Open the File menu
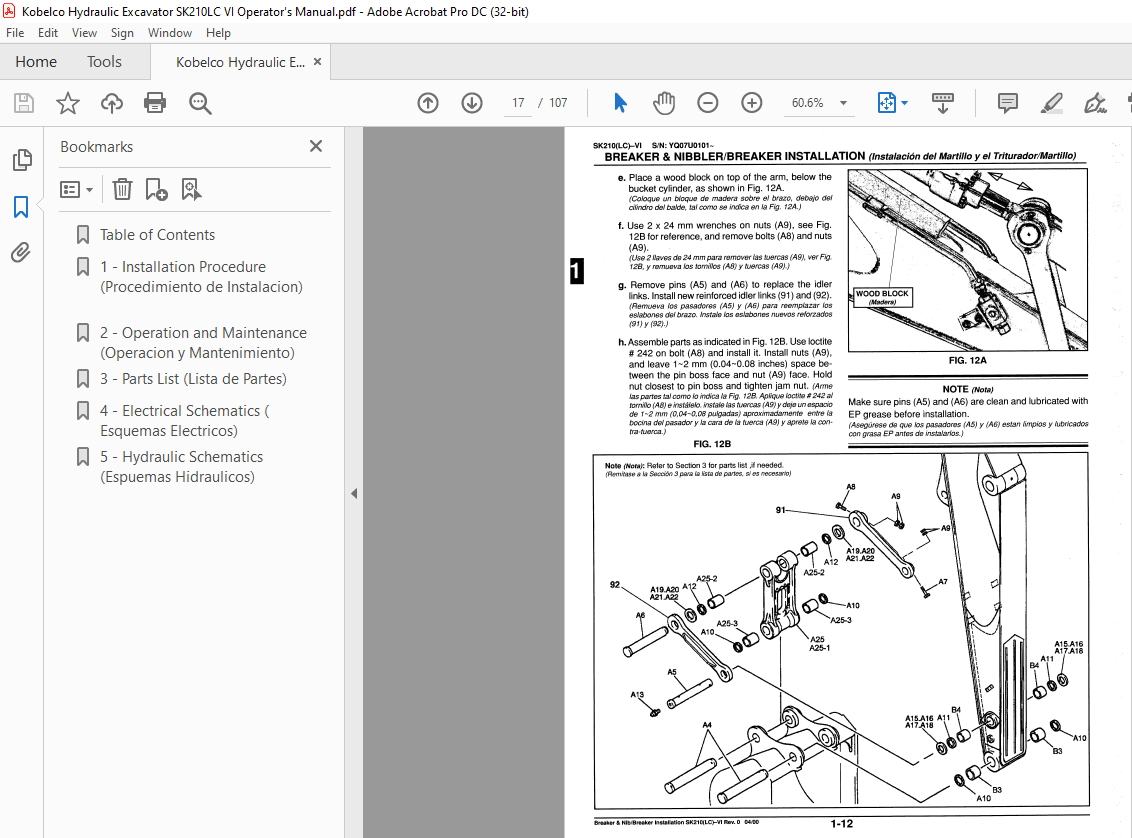 click(x=15, y=32)
